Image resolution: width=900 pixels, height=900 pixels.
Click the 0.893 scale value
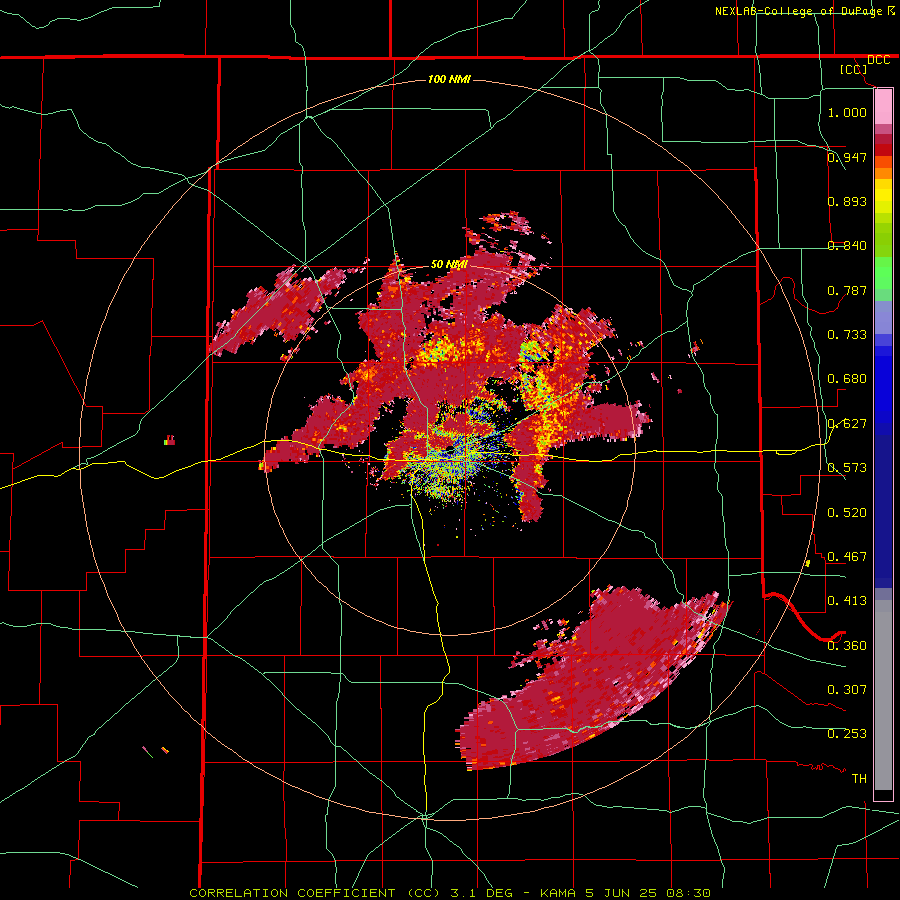click(847, 201)
